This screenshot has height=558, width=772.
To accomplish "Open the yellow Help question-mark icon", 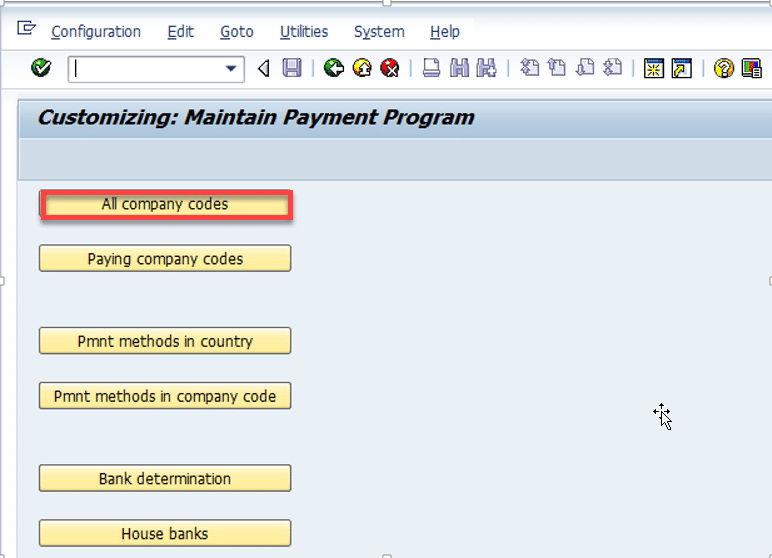I will pyautogui.click(x=724, y=68).
